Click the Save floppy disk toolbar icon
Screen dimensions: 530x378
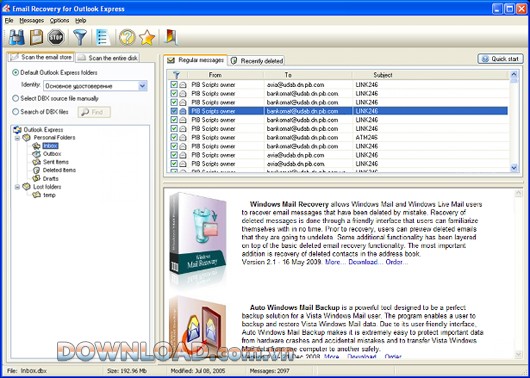click(x=36, y=37)
